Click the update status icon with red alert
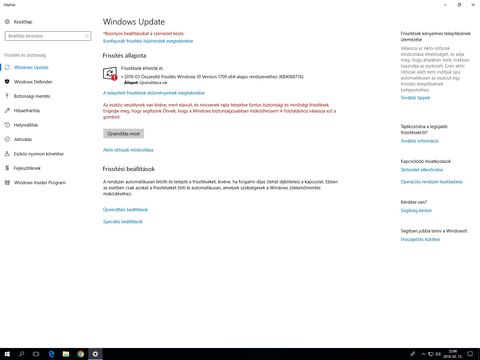 point(110,74)
